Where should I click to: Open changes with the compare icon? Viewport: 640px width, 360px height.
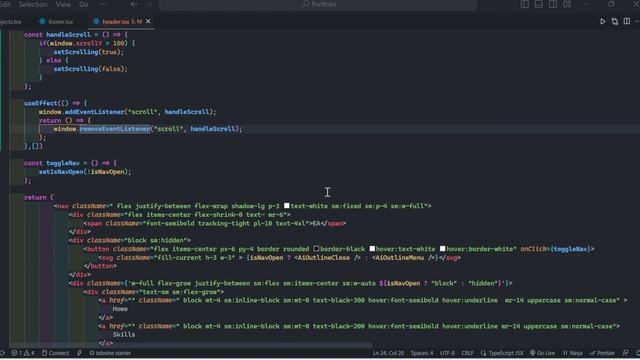pyautogui.click(x=615, y=22)
